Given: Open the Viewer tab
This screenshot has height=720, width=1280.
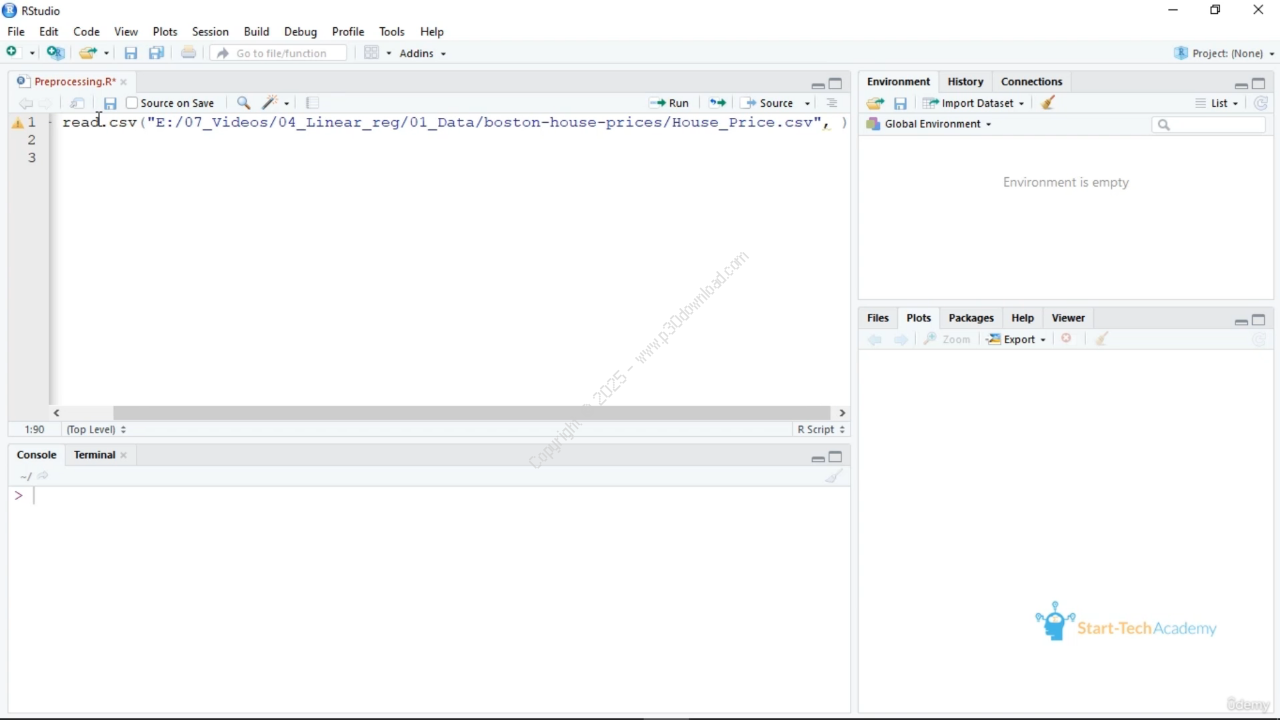Looking at the screenshot, I should (x=1068, y=318).
